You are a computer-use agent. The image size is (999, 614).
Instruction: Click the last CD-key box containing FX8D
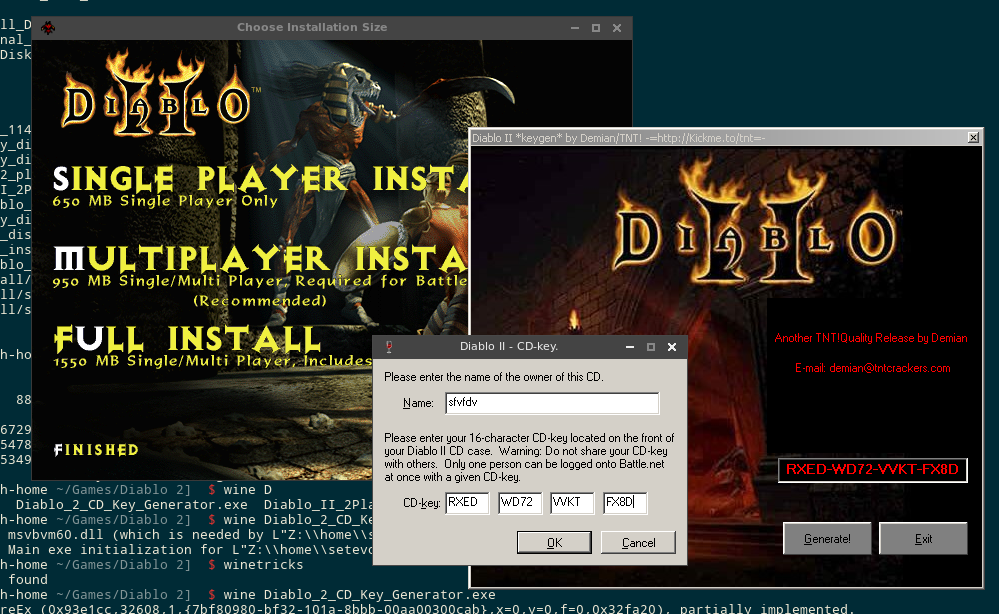625,502
